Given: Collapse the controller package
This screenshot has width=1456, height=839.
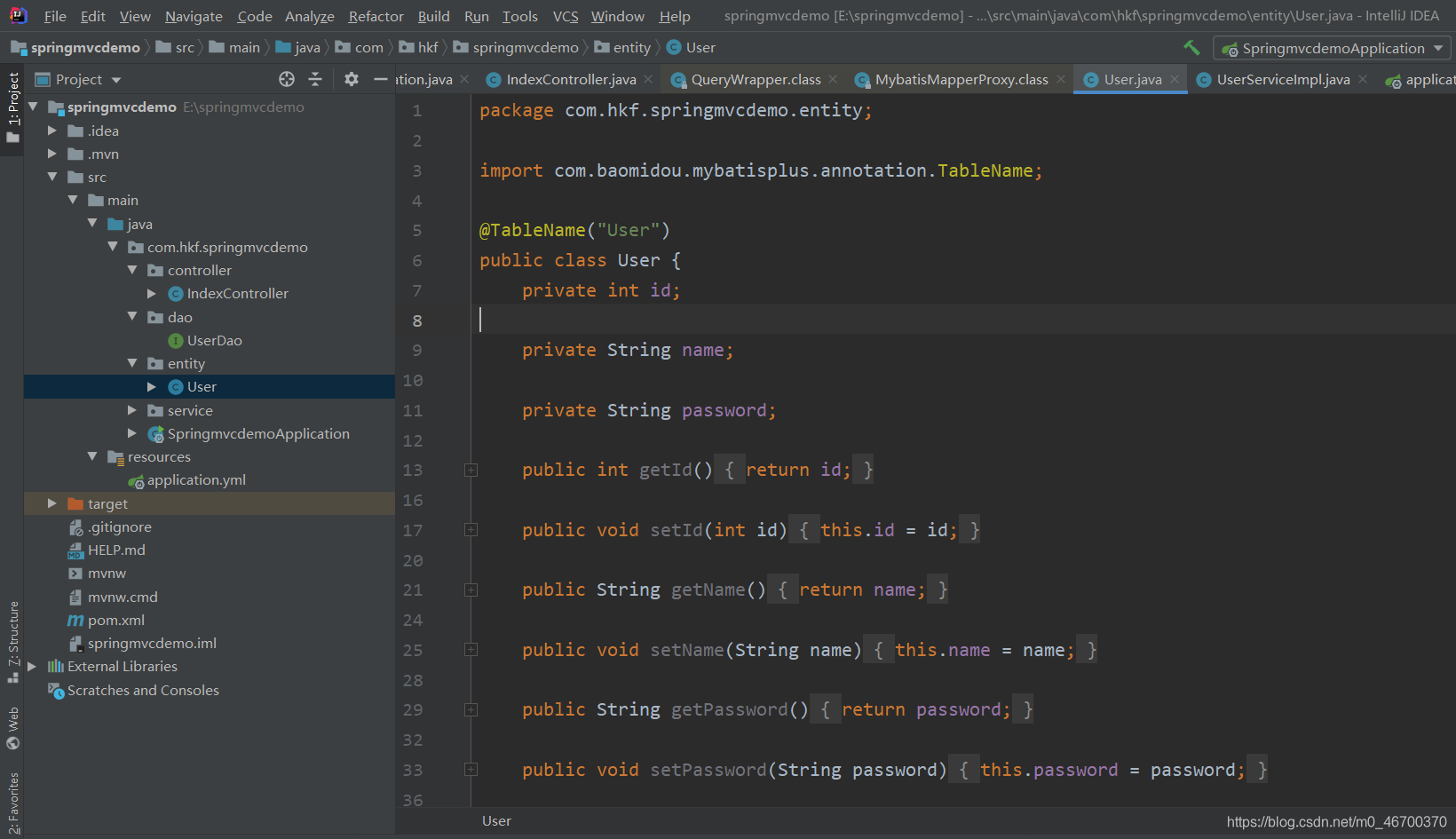Looking at the screenshot, I should point(132,270).
